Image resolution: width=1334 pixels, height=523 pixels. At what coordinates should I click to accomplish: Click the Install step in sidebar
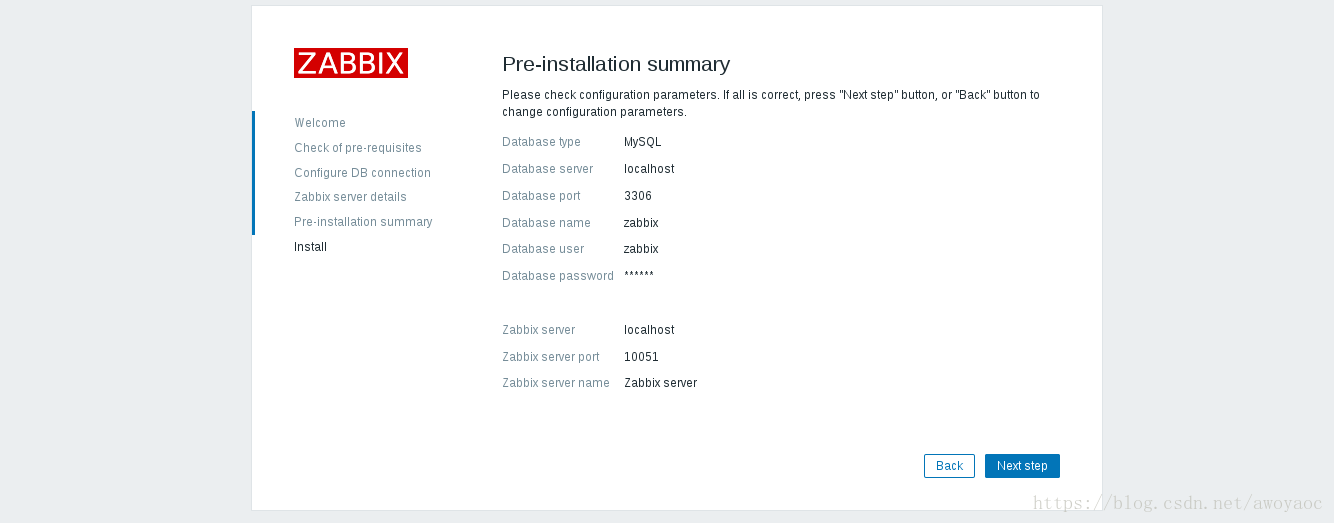pos(310,247)
